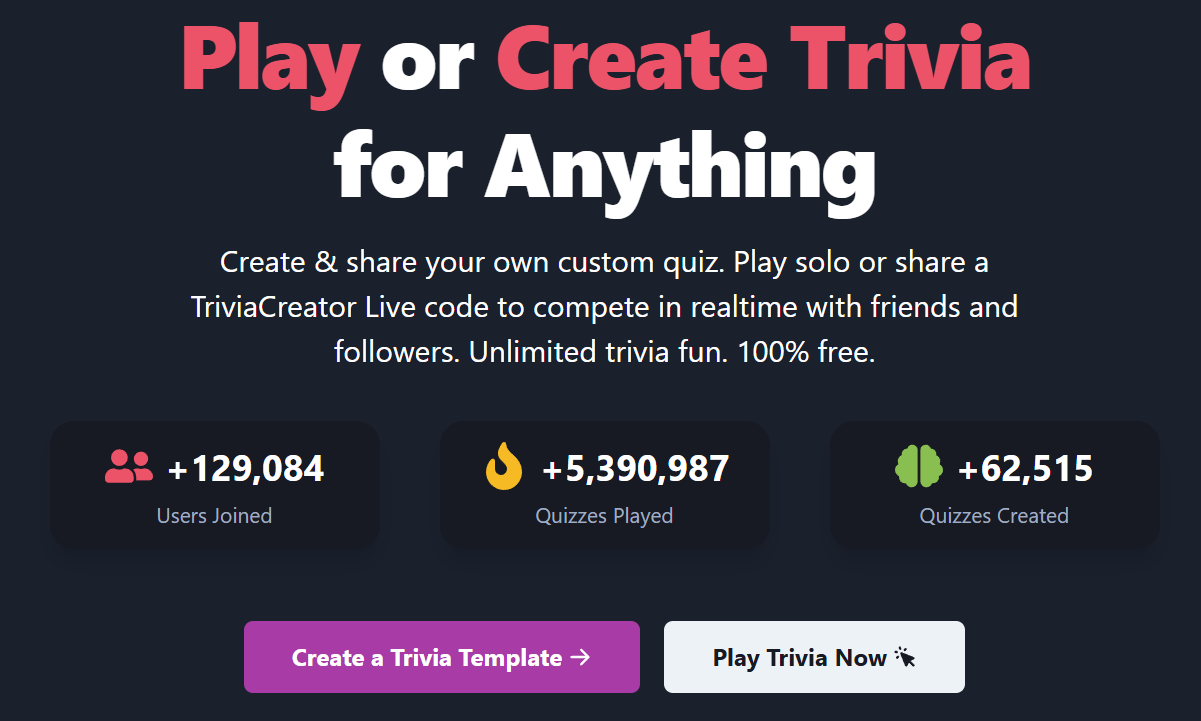Click the Quizzes Played stat card

click(x=604, y=485)
